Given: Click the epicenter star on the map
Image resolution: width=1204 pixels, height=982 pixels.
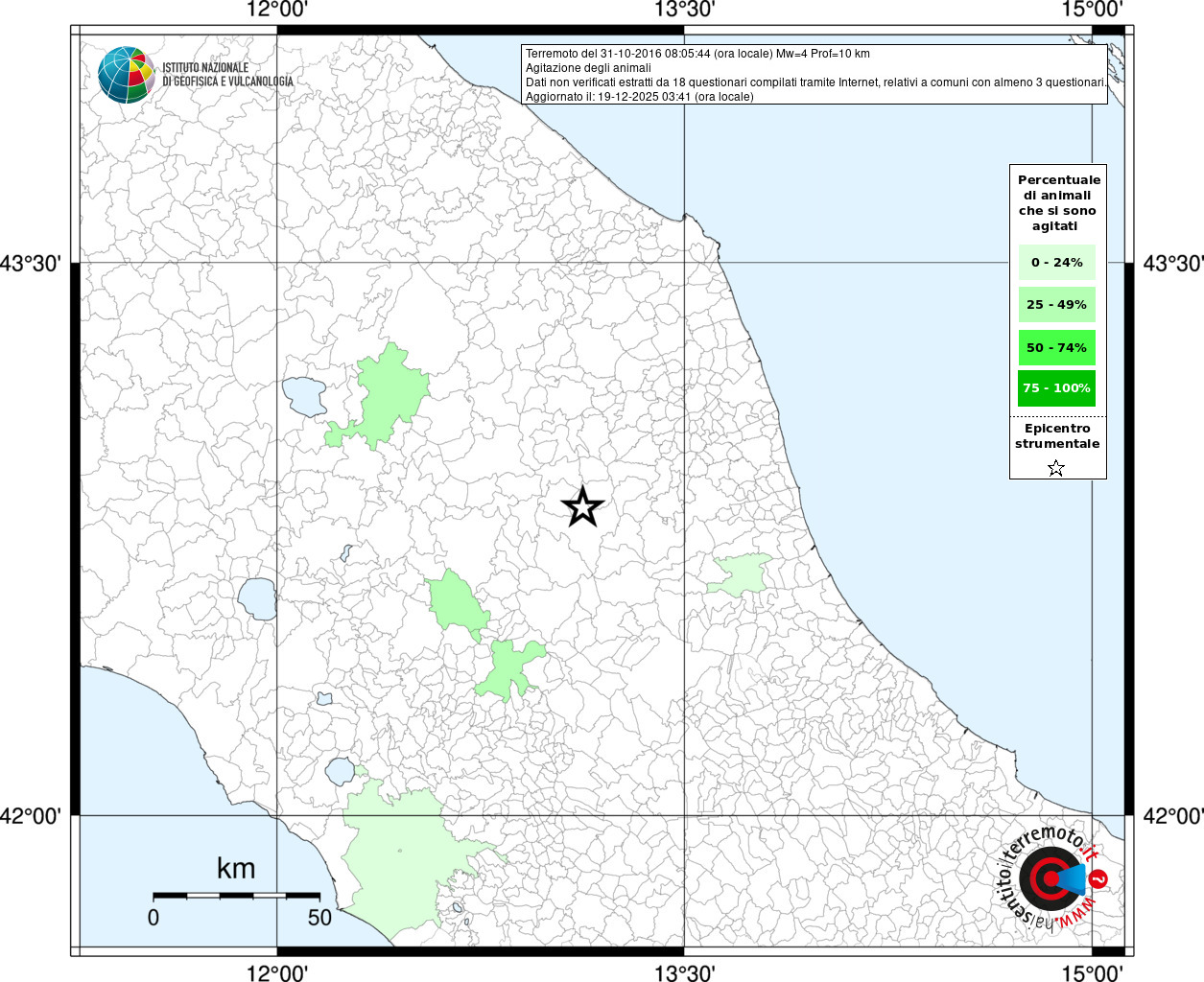Looking at the screenshot, I should point(582,506).
